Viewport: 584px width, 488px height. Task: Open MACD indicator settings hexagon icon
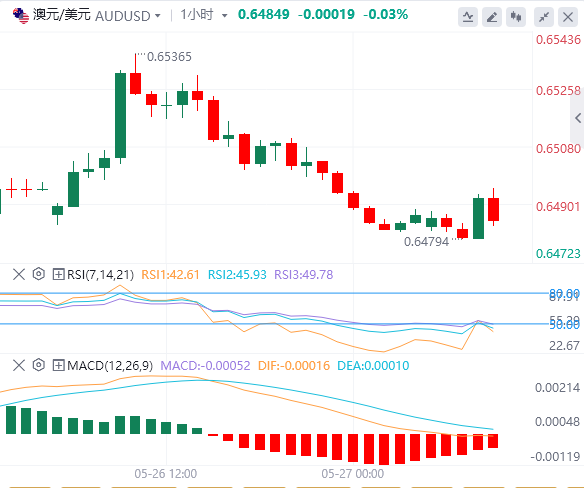point(38,365)
